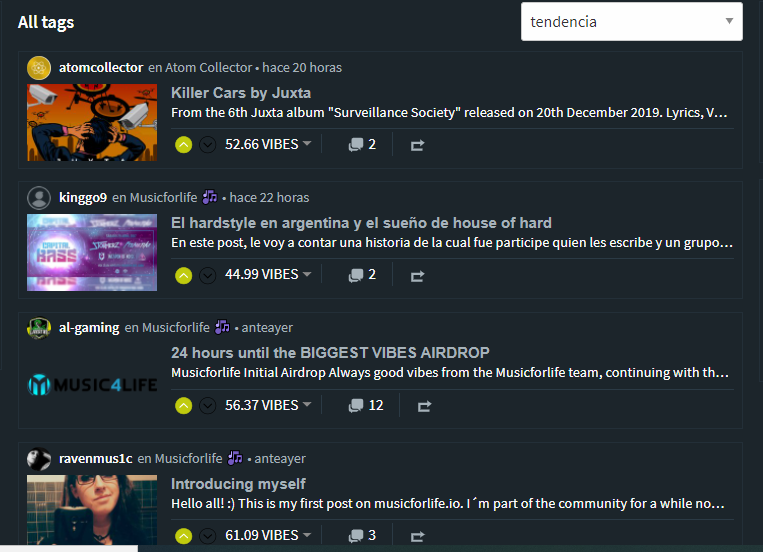
Task: Expand the 56.37 VIBES payout details
Action: coord(268,405)
